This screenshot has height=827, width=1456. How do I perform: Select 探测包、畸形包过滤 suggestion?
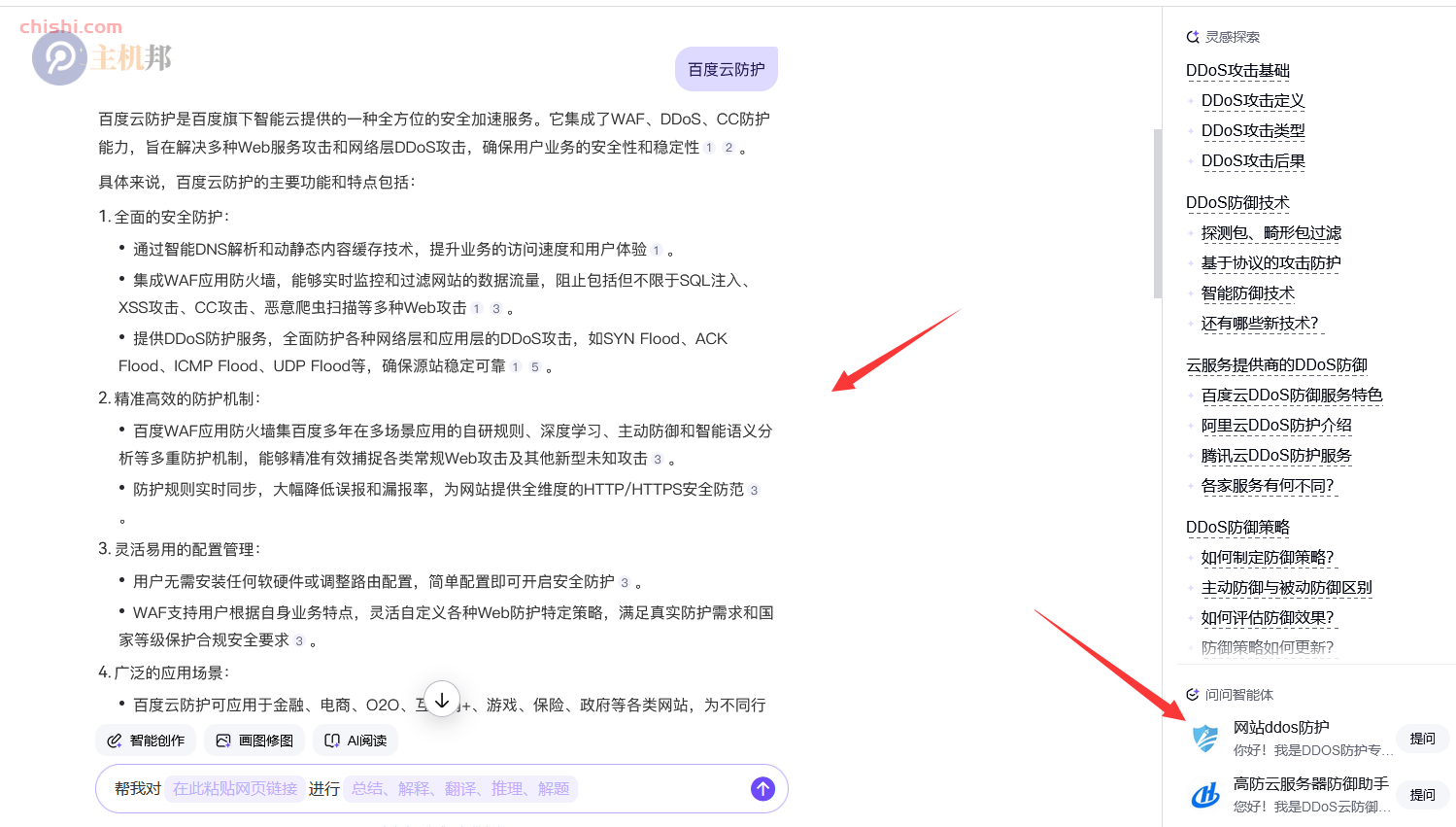click(x=1271, y=232)
